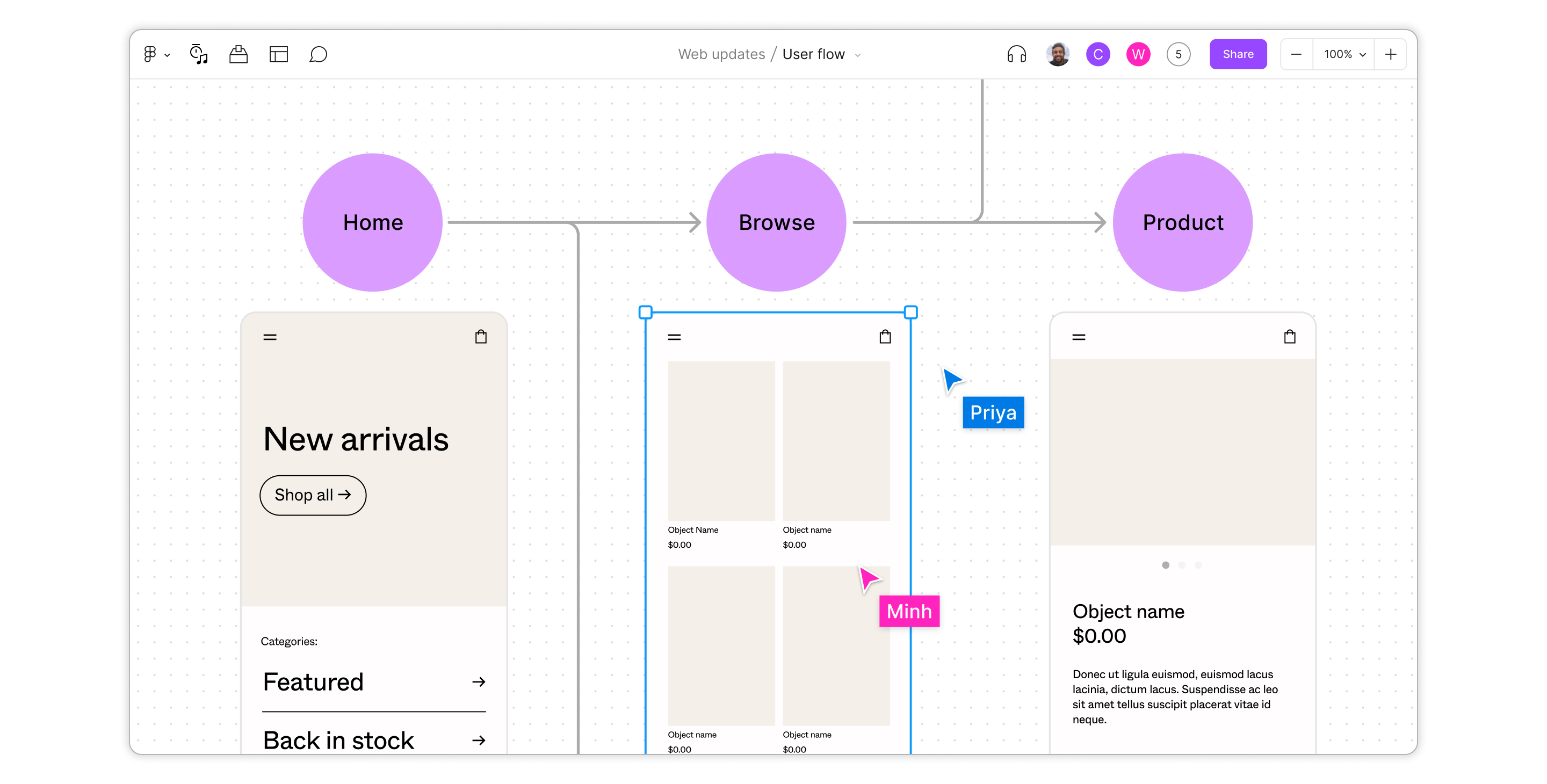Open the hamburger menu on the Home wireframe

tap(269, 337)
